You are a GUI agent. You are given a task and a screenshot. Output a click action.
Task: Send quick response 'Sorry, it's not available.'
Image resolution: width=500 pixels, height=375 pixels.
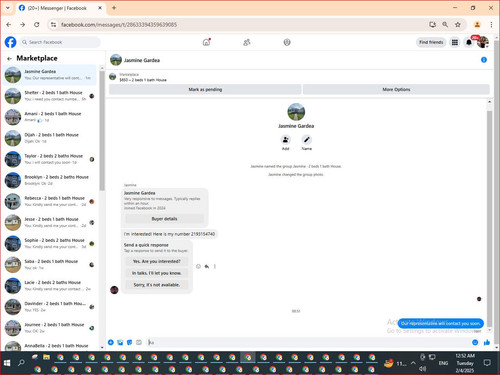157,285
